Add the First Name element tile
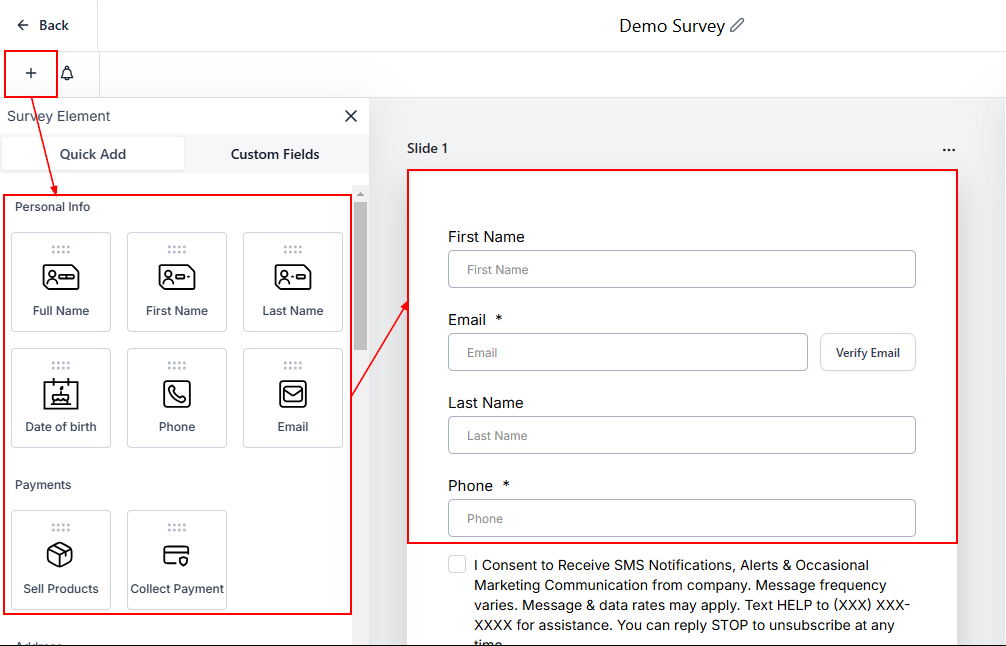 coord(177,282)
